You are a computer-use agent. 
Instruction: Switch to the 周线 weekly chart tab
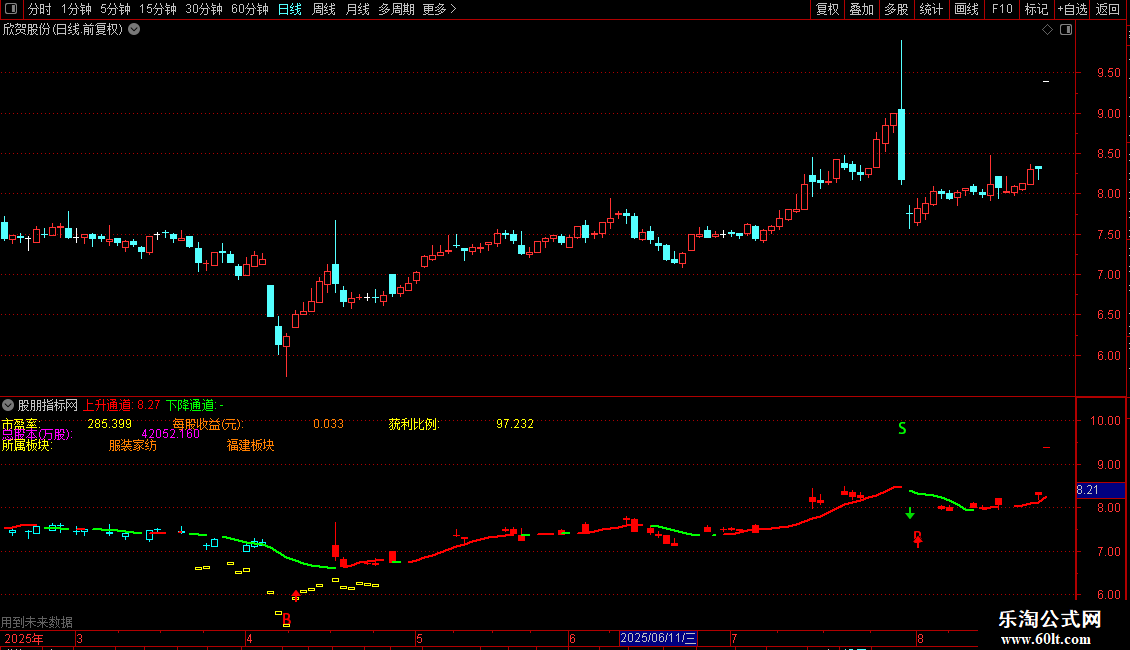pyautogui.click(x=324, y=9)
